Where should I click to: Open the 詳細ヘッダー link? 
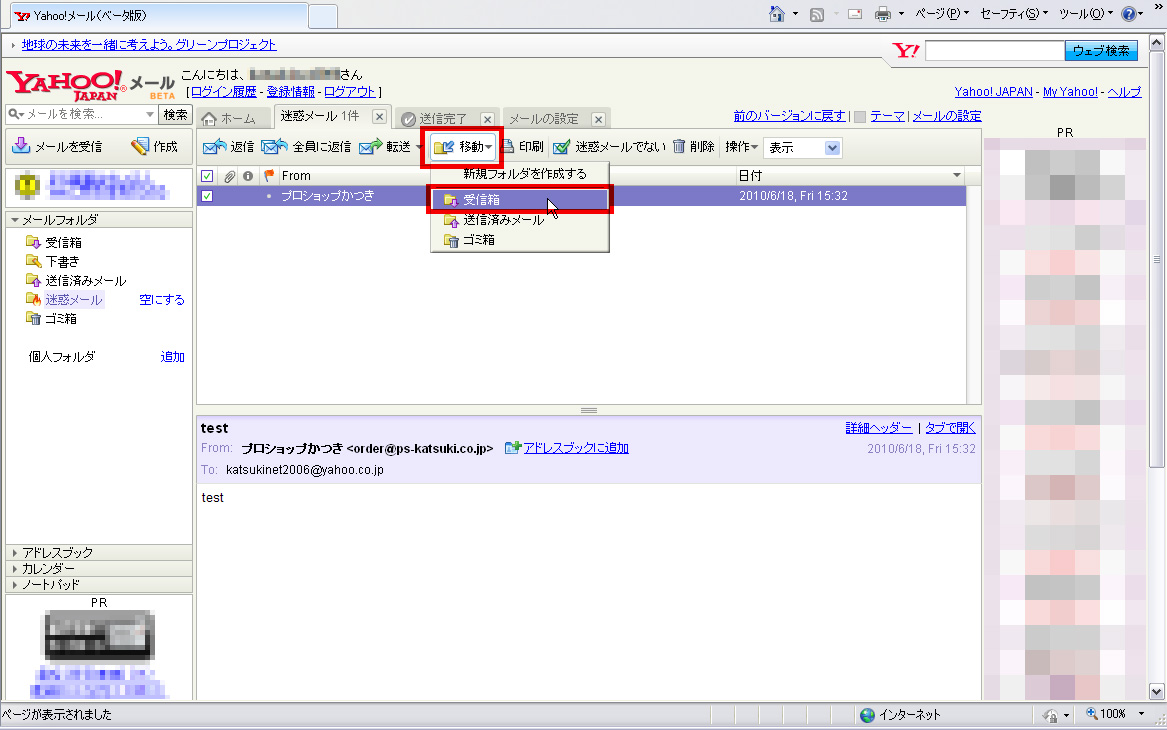pyautogui.click(x=879, y=428)
